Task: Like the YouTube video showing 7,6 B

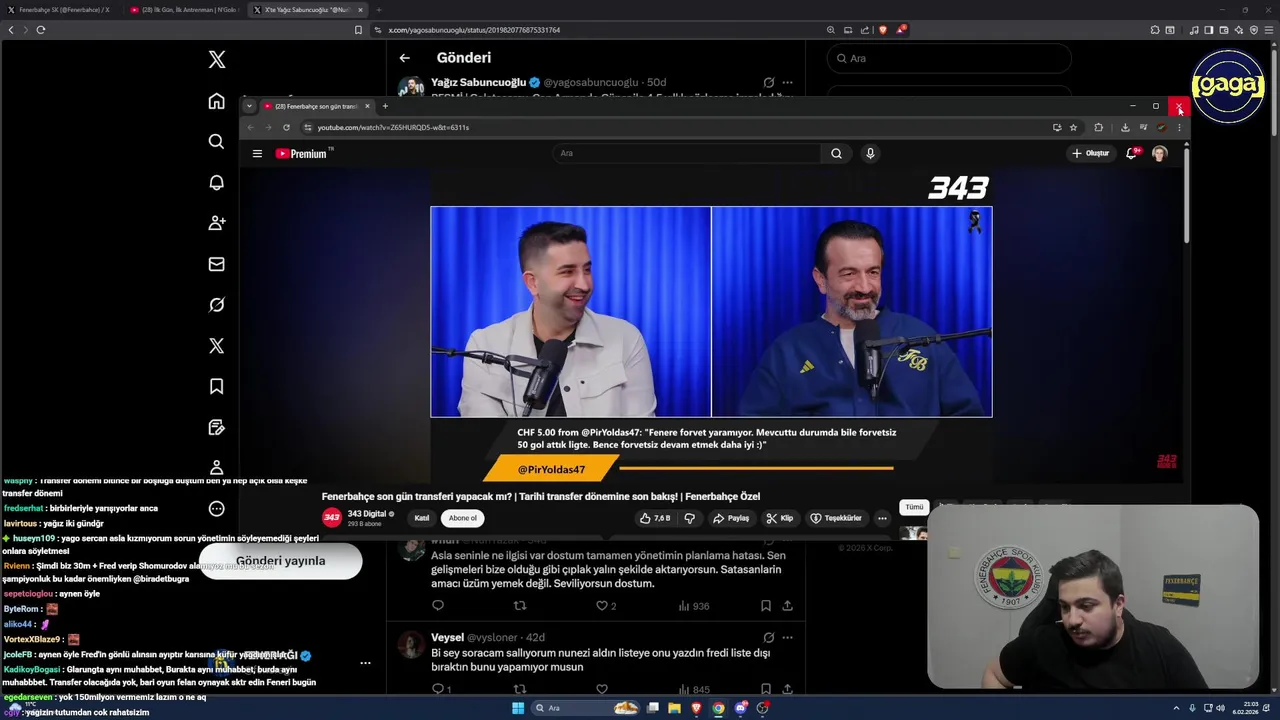Action: click(655, 518)
